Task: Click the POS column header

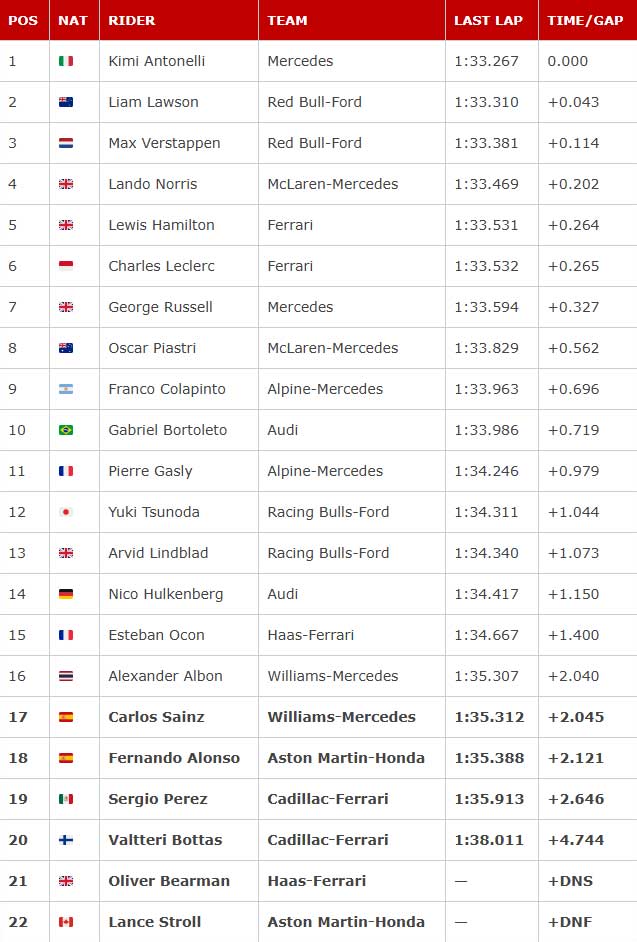Action: click(x=25, y=20)
